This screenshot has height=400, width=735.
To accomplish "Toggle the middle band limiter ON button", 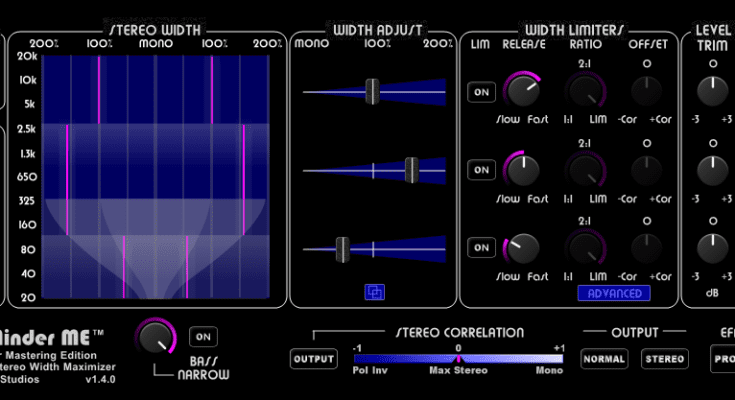I will click(x=481, y=170).
